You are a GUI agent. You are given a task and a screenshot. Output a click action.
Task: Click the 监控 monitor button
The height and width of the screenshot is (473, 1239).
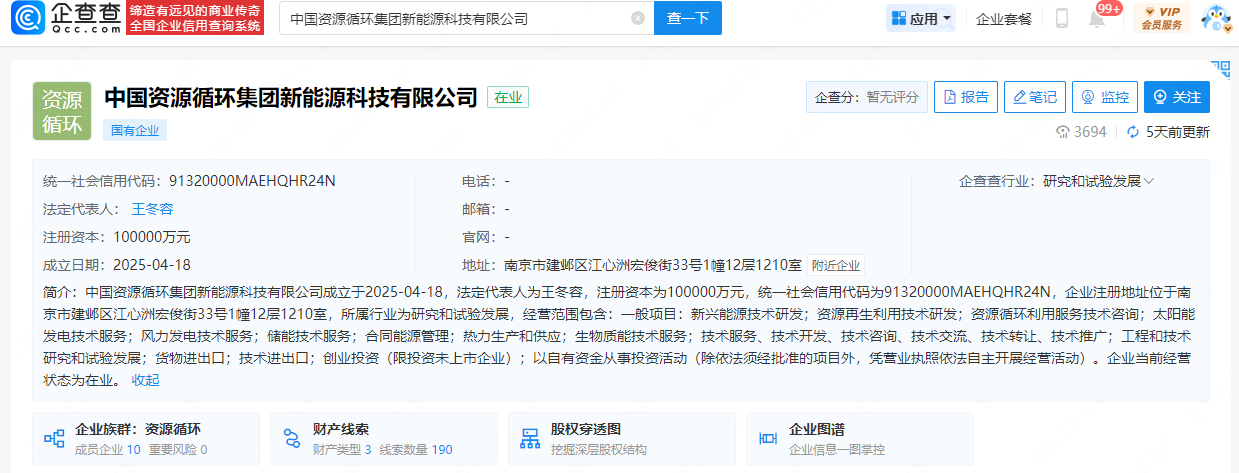[1104, 97]
